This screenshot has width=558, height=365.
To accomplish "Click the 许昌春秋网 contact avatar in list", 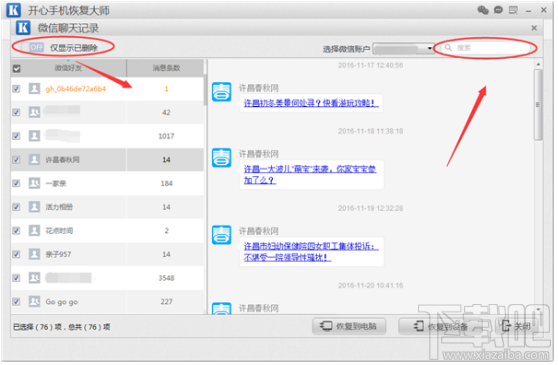I will pos(35,160).
